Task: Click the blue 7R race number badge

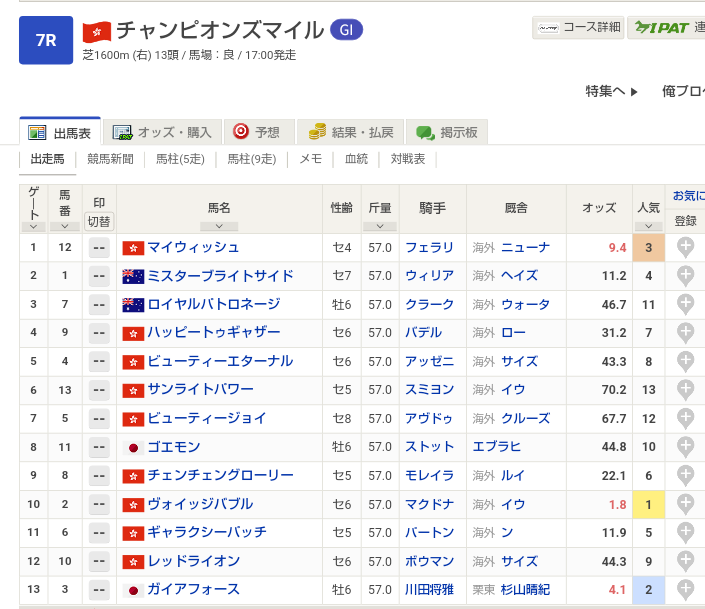Action: (x=46, y=40)
